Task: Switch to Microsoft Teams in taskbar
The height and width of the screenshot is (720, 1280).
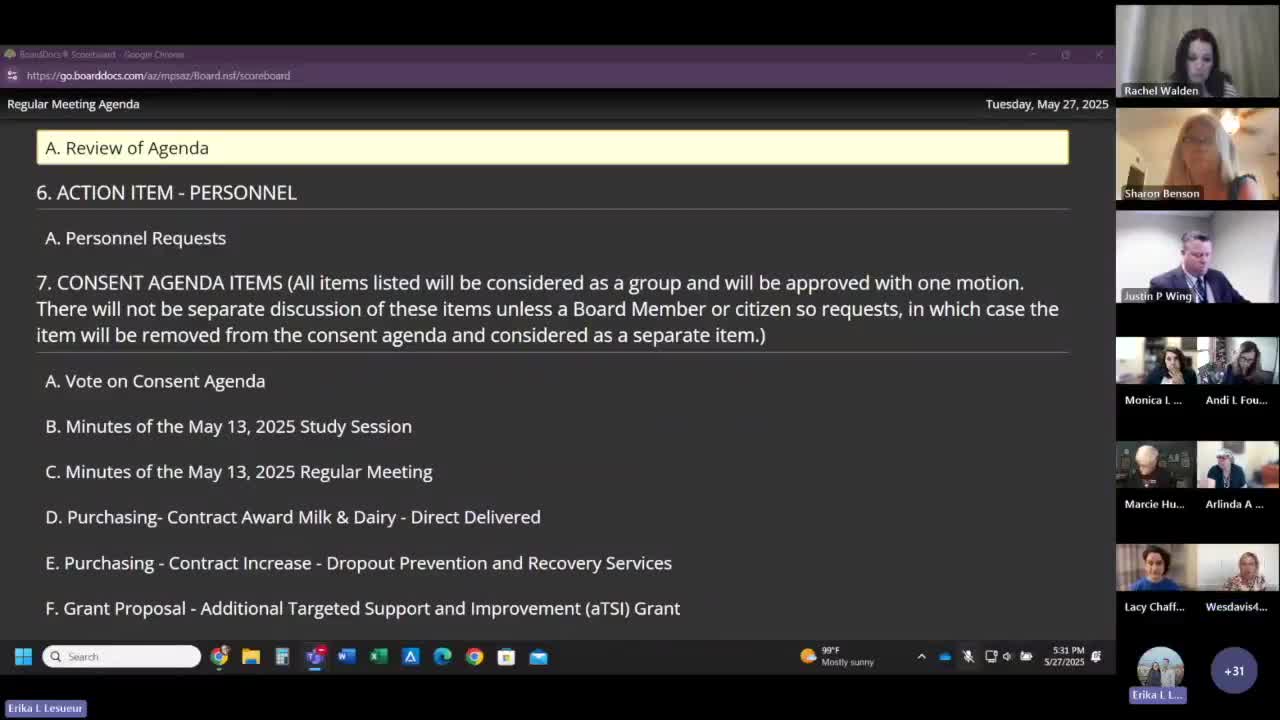Action: [x=315, y=657]
